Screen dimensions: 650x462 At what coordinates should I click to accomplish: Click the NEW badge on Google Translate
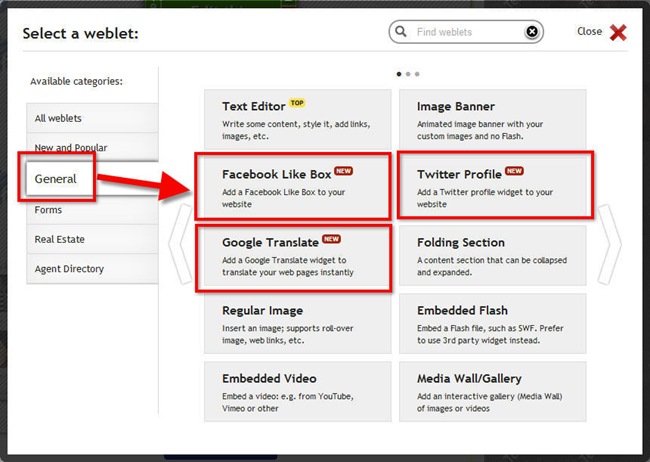point(331,239)
